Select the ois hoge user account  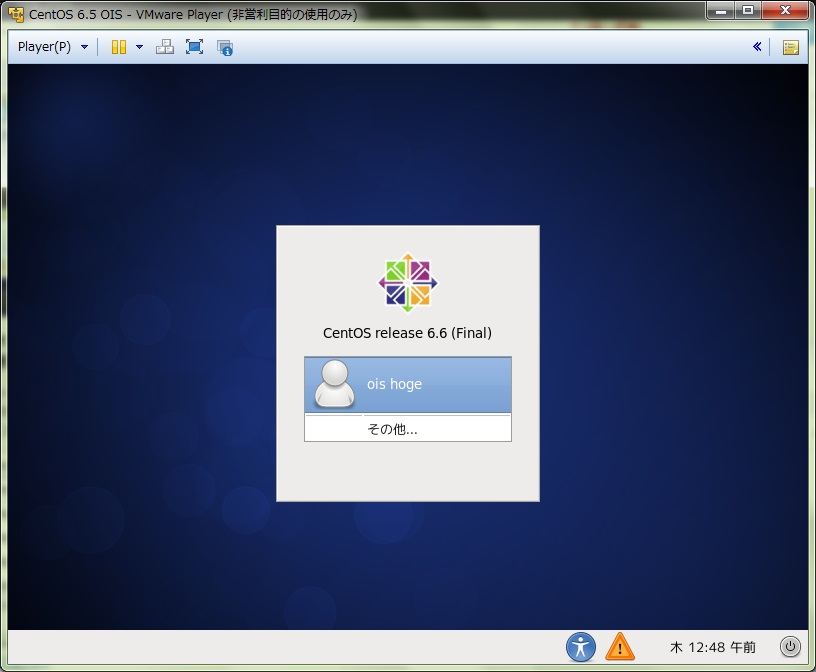(408, 385)
